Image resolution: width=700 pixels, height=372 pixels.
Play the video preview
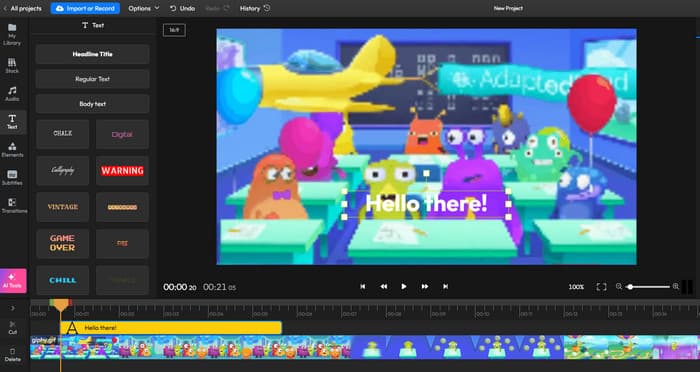[404, 287]
